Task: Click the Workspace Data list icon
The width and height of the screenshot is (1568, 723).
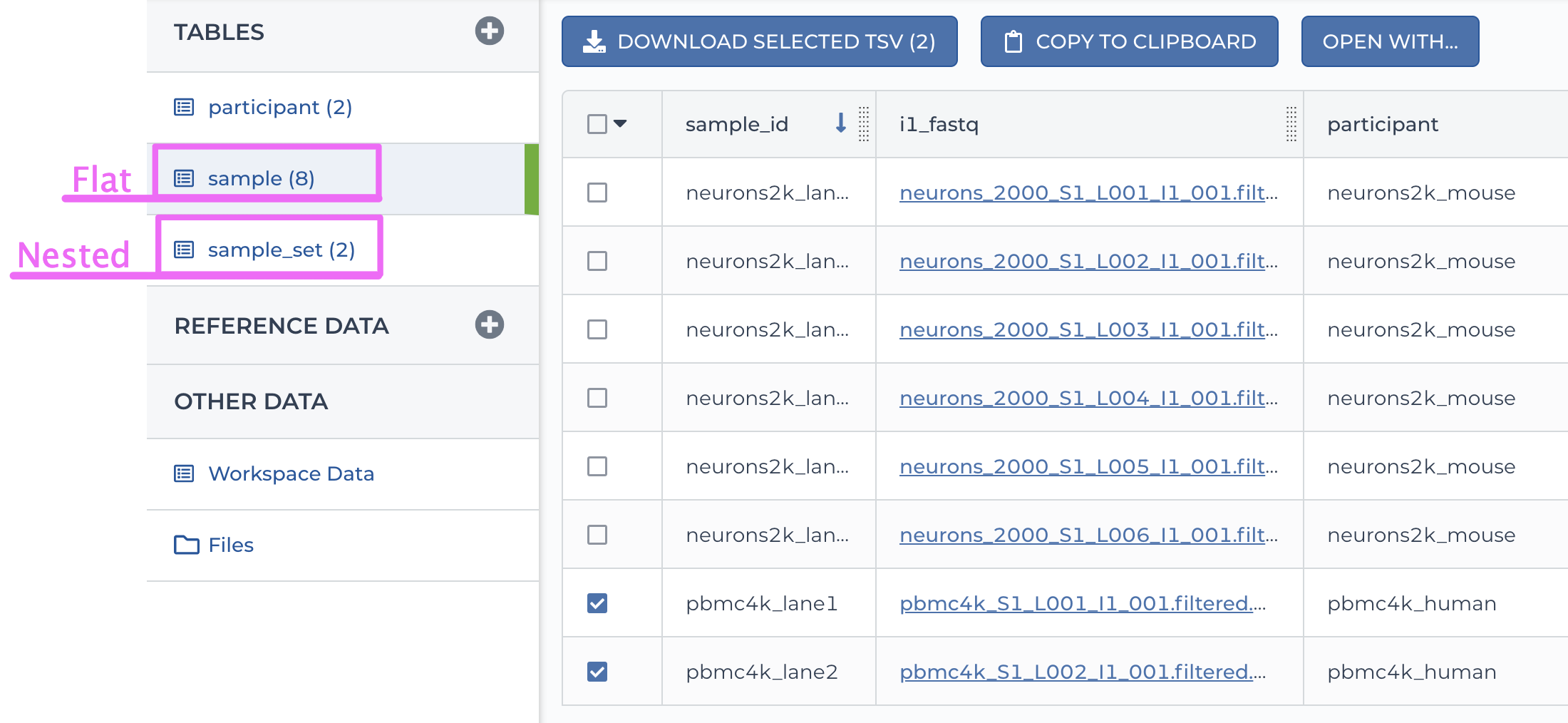Action: click(x=184, y=473)
